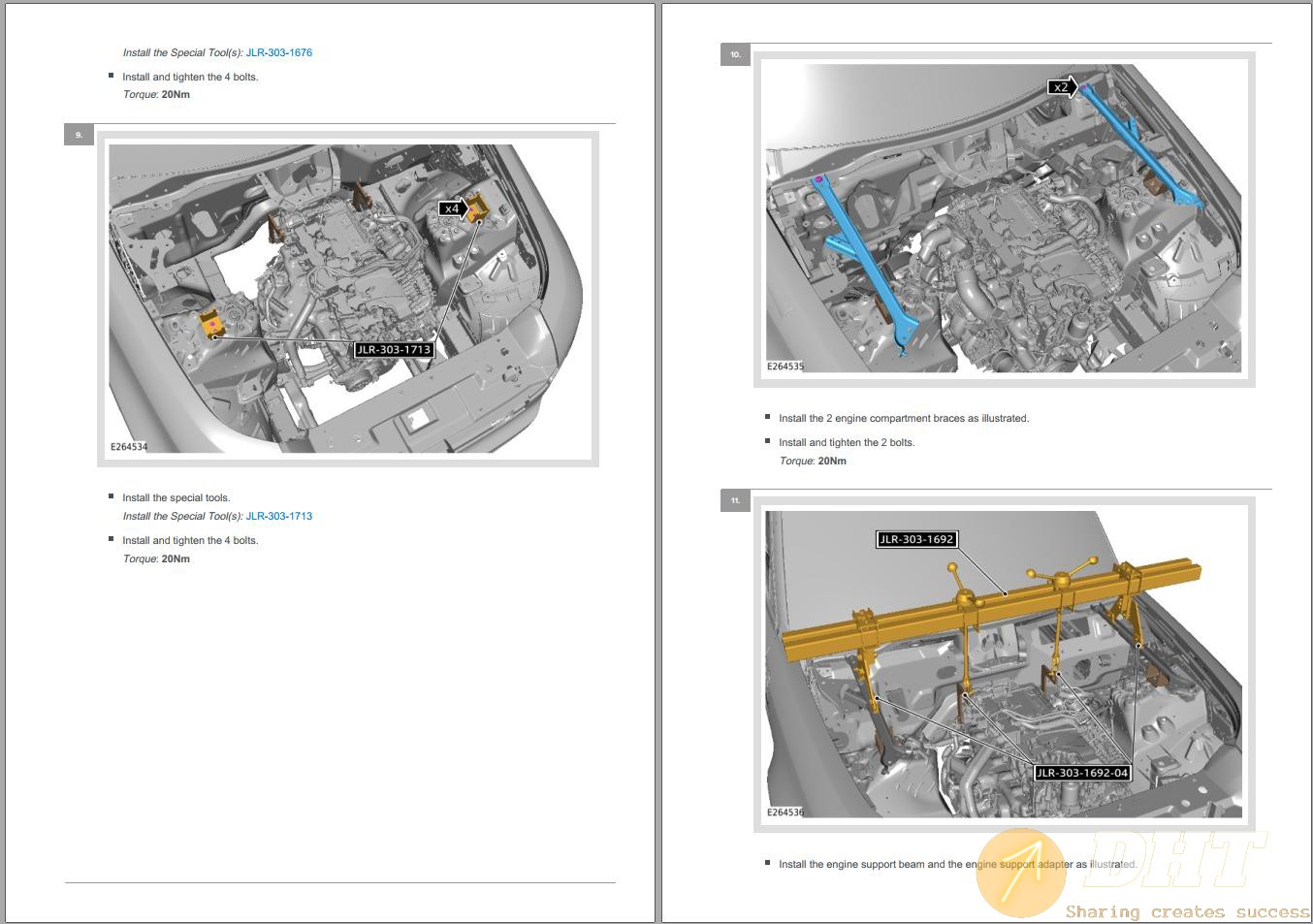Click the 20Nm torque value under step 10
Screen dimensions: 1313x924
click(833, 461)
